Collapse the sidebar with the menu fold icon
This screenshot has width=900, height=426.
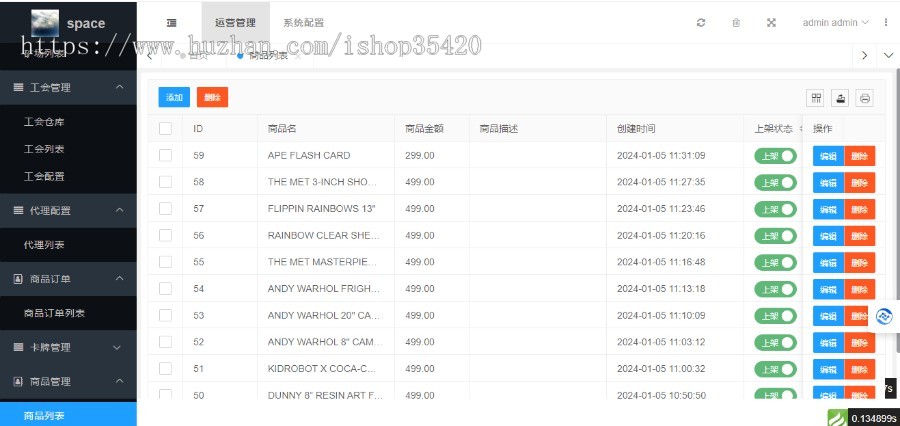[x=171, y=22]
